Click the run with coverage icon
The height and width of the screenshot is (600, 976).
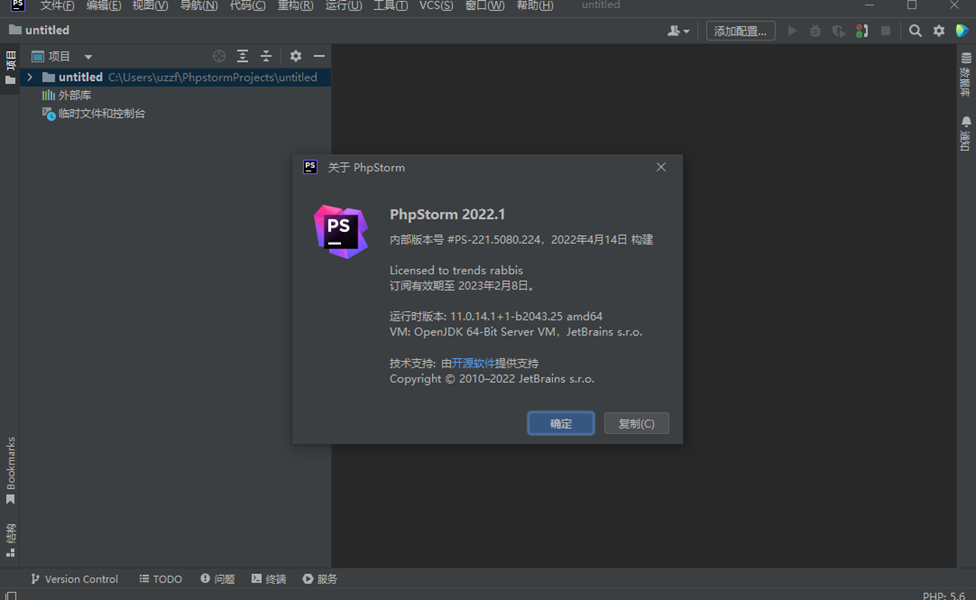point(838,30)
